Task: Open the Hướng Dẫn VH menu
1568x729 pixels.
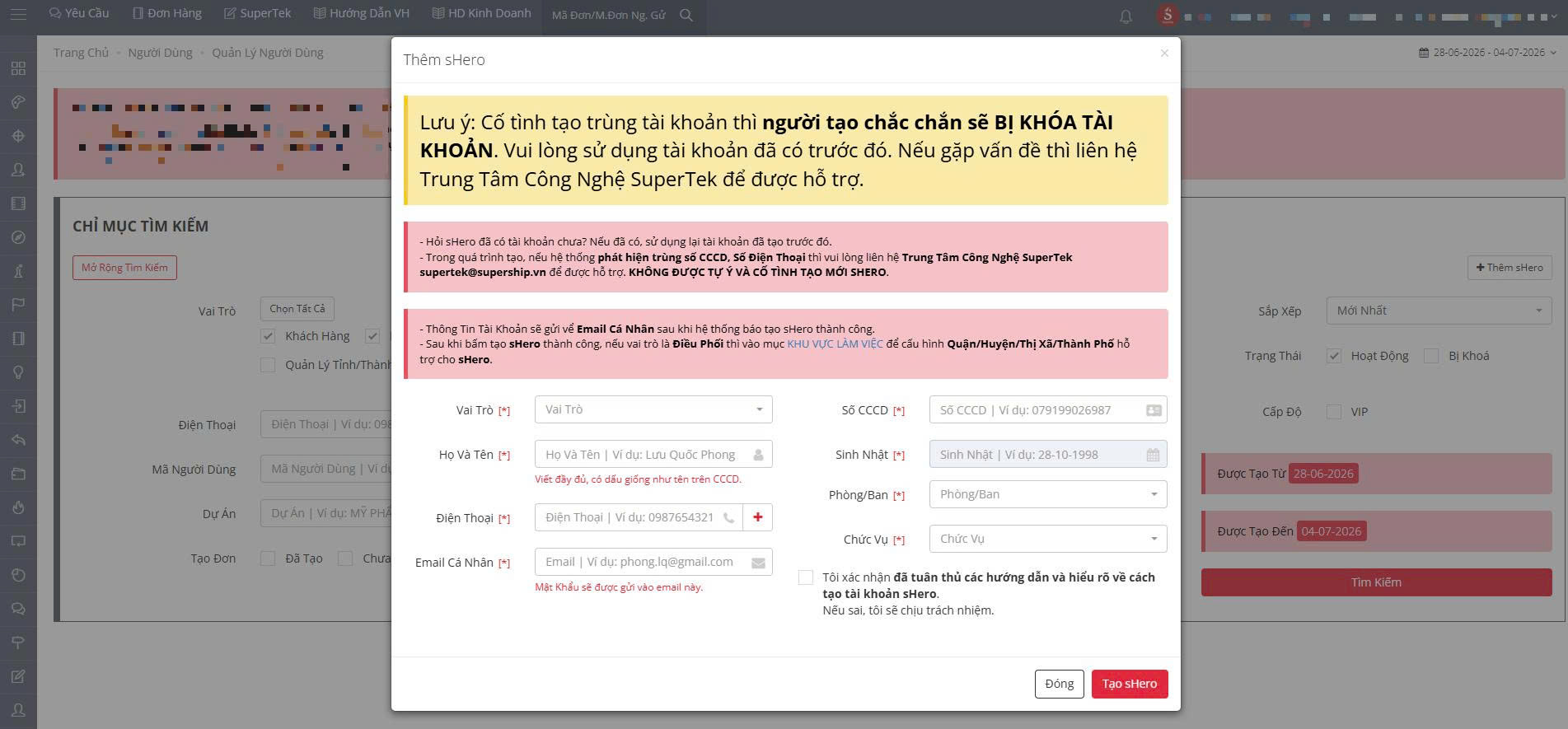Action: [x=361, y=14]
